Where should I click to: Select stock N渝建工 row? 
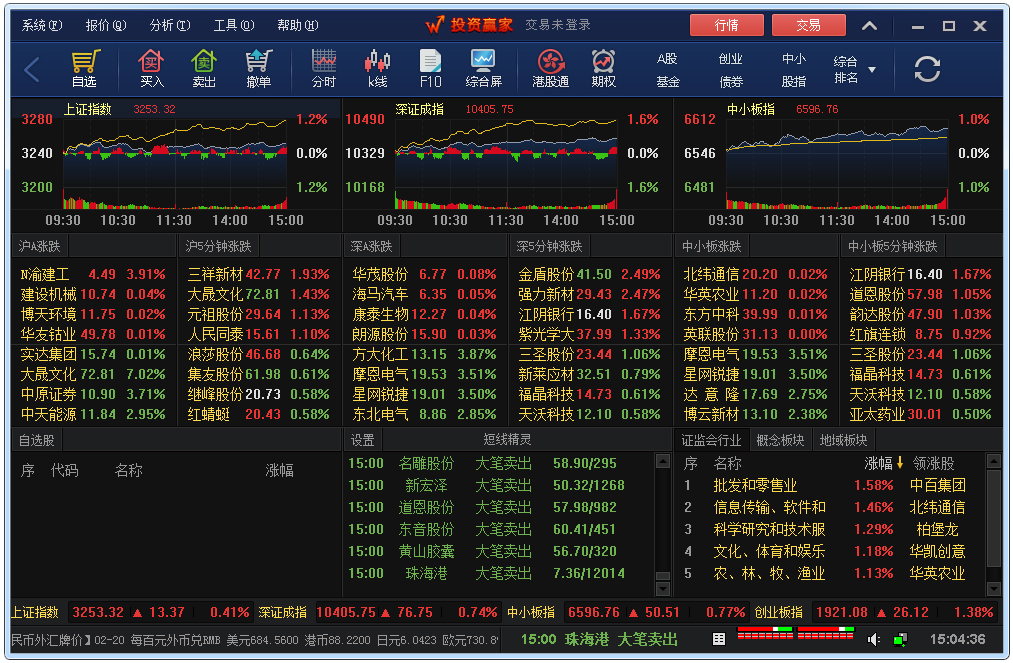coord(93,274)
